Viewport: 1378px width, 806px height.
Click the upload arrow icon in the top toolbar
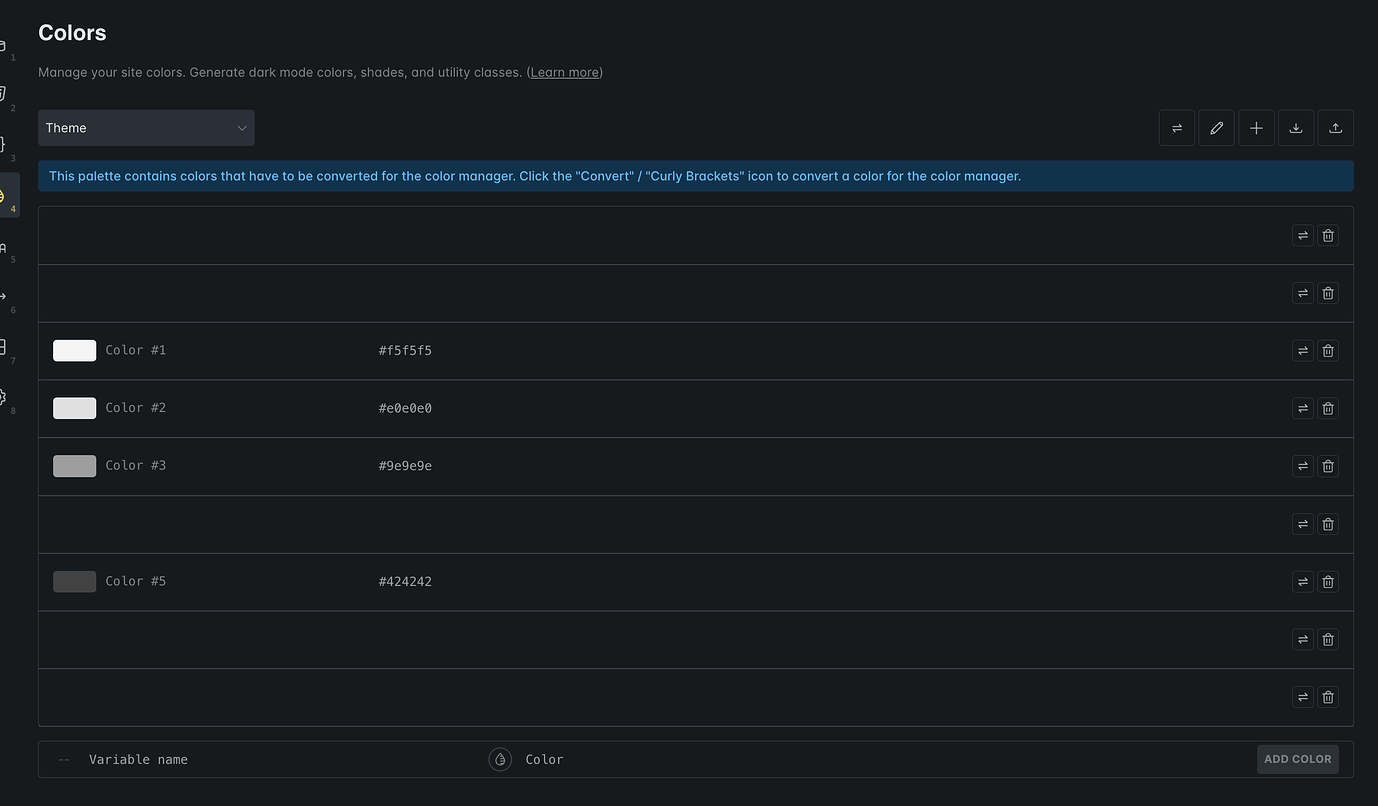[1336, 128]
